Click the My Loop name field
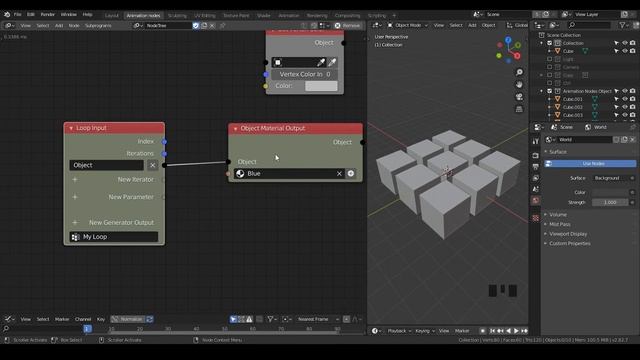Image resolution: width=640 pixels, height=360 pixels. point(114,237)
